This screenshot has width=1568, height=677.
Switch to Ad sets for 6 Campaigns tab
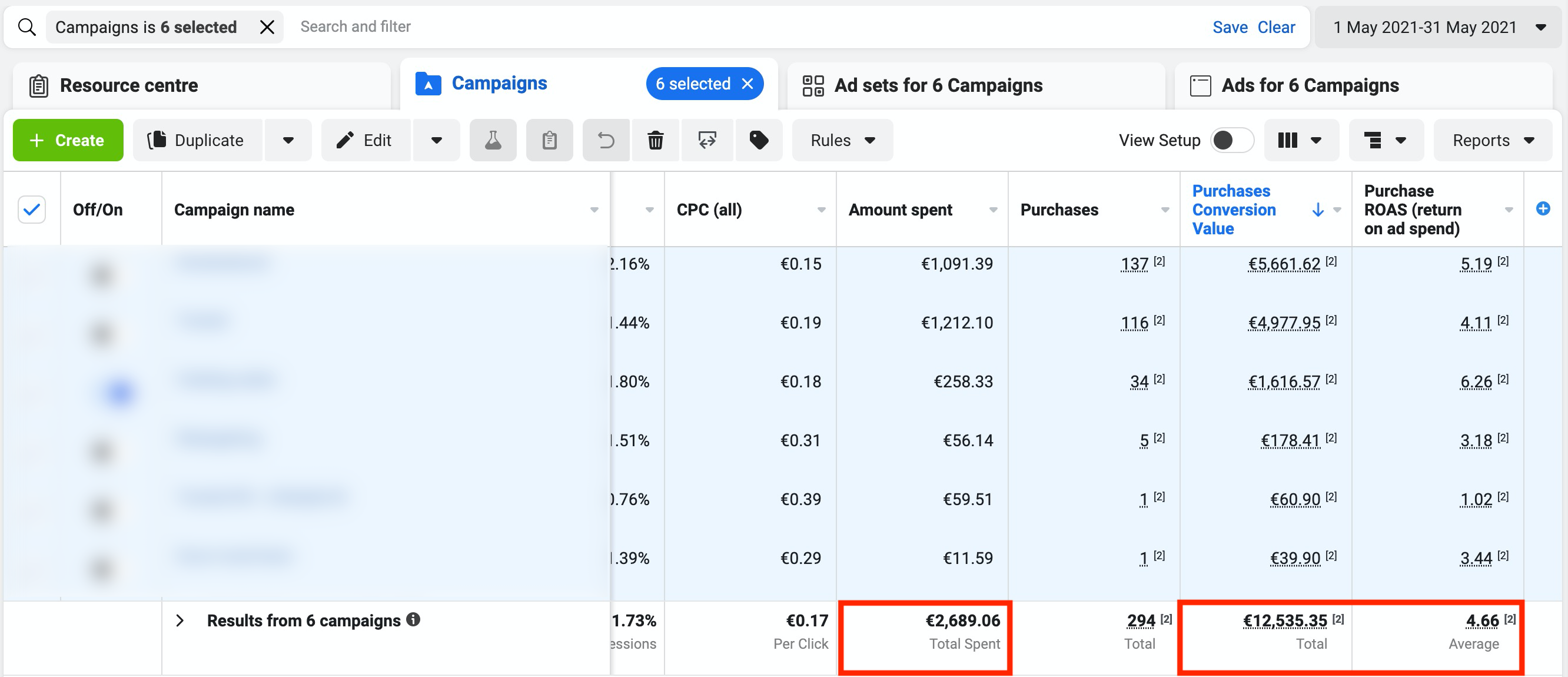(x=938, y=86)
